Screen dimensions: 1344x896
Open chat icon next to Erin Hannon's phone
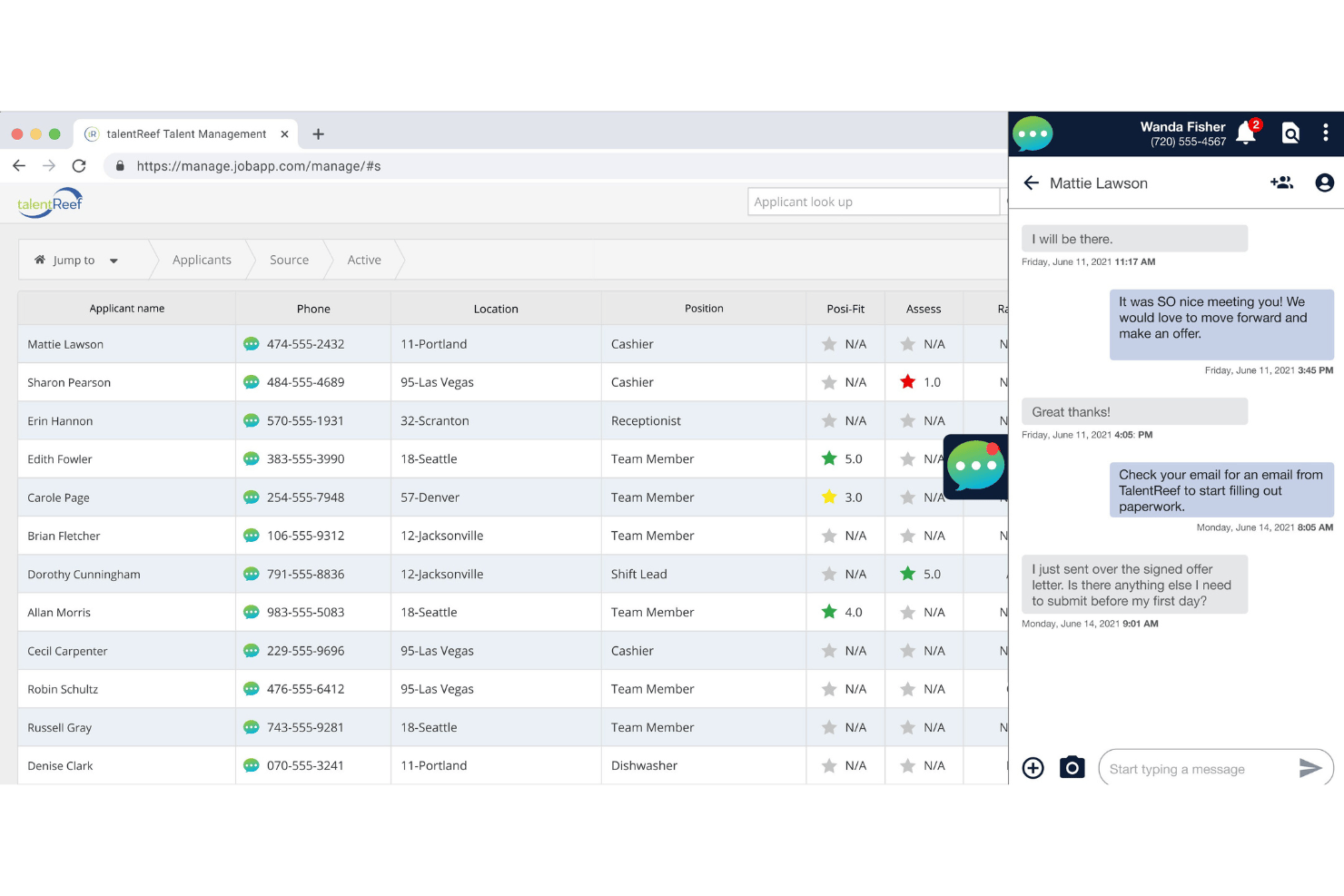point(252,420)
